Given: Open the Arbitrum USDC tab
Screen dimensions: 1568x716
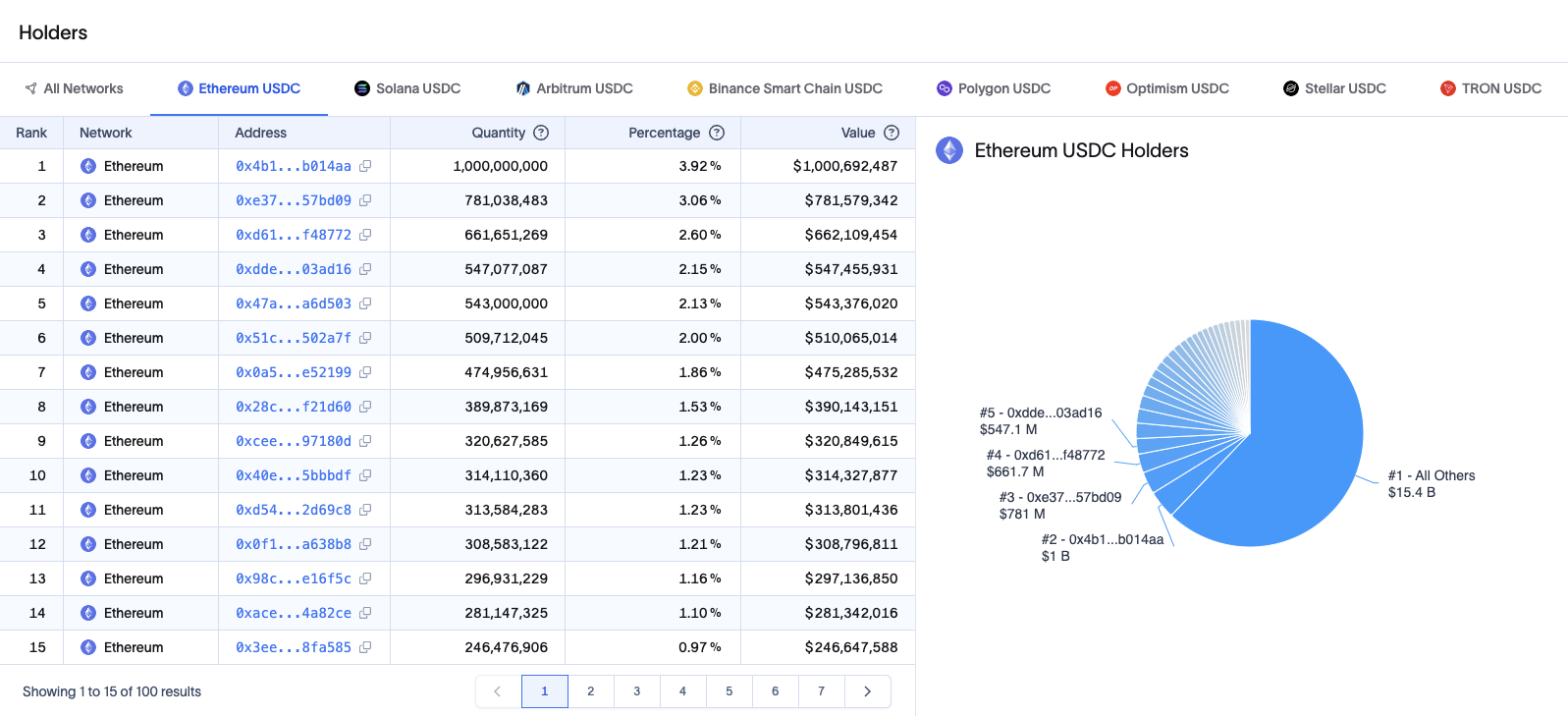Looking at the screenshot, I should 574,88.
